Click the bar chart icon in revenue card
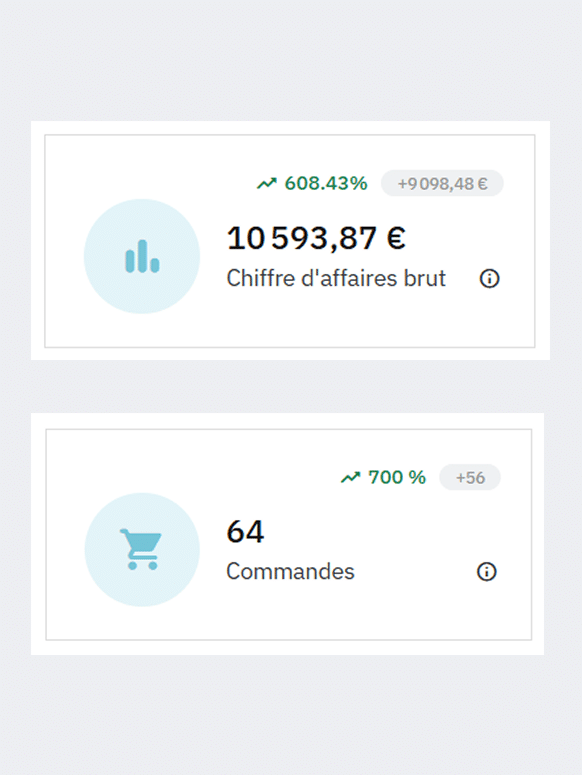This screenshot has height=775, width=582. tap(142, 256)
